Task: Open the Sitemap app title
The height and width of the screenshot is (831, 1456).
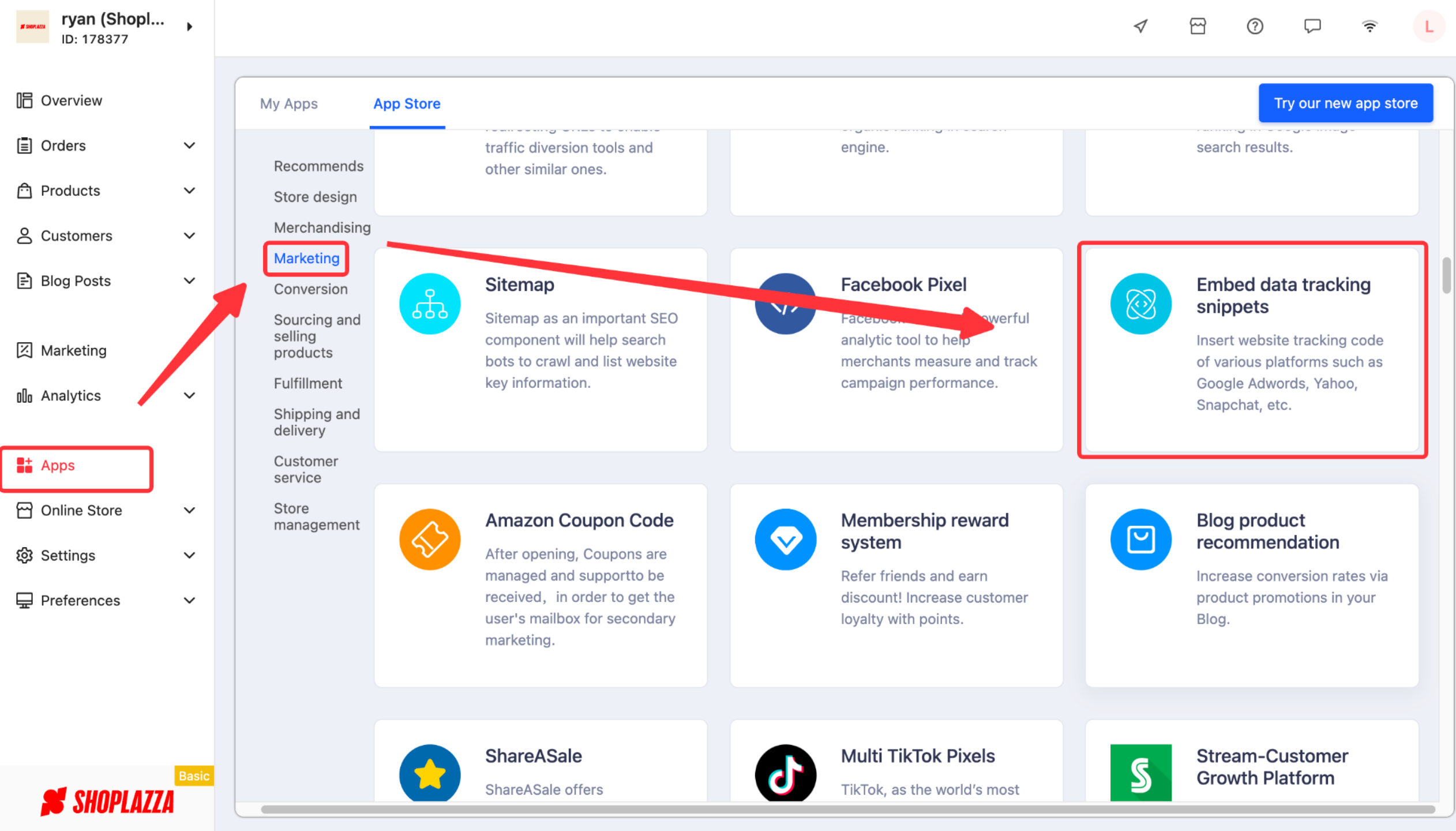Action: (519, 285)
